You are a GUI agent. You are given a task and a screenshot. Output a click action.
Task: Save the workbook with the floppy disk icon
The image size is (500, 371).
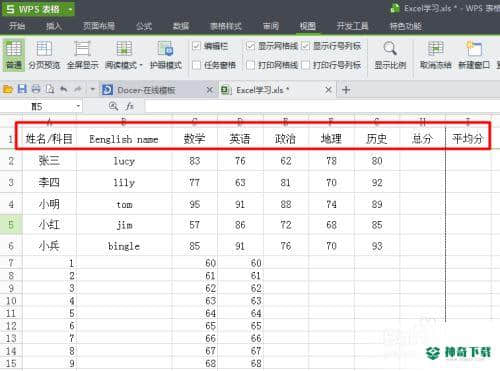[x=22, y=89]
